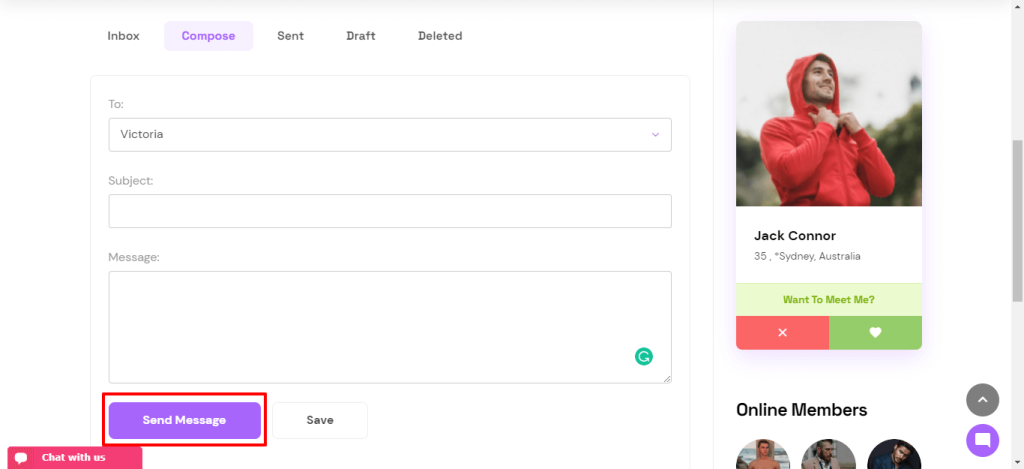Click the Save button

[320, 420]
